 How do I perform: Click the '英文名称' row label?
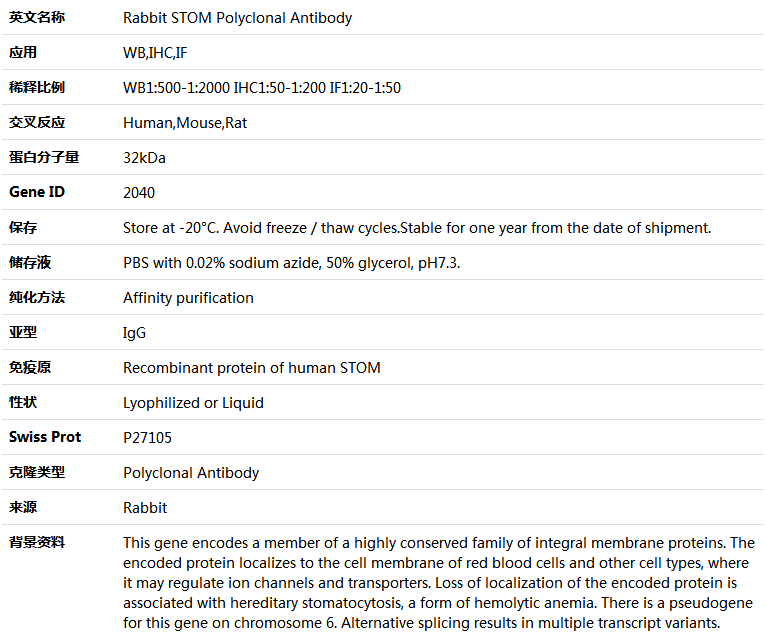[x=37, y=17]
